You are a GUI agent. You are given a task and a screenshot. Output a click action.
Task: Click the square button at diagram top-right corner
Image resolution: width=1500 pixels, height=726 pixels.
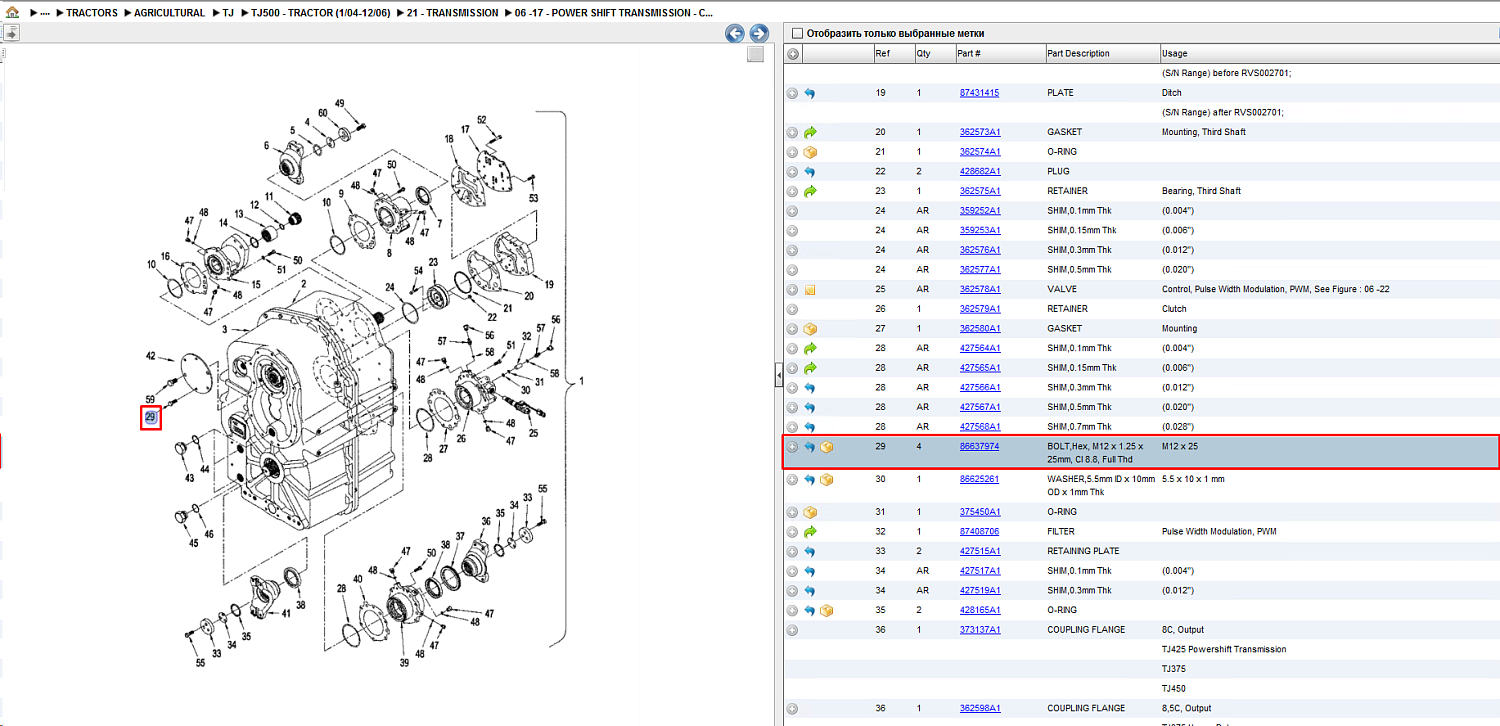tap(756, 54)
